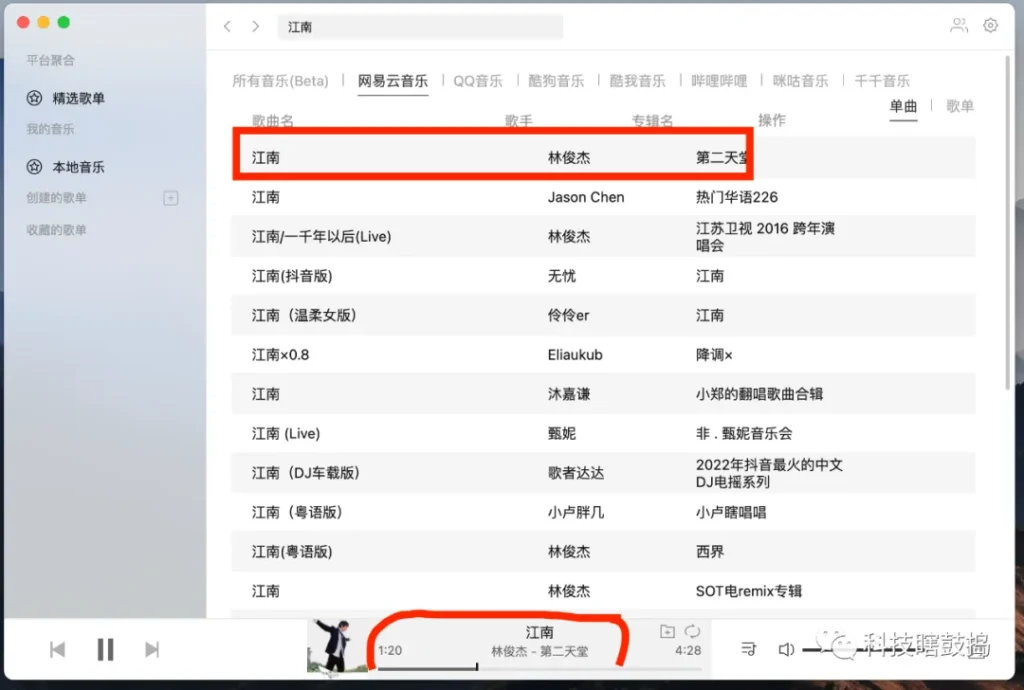The width and height of the screenshot is (1024, 690).
Task: Click album 小卢瞎唱唱
Action: [x=731, y=512]
